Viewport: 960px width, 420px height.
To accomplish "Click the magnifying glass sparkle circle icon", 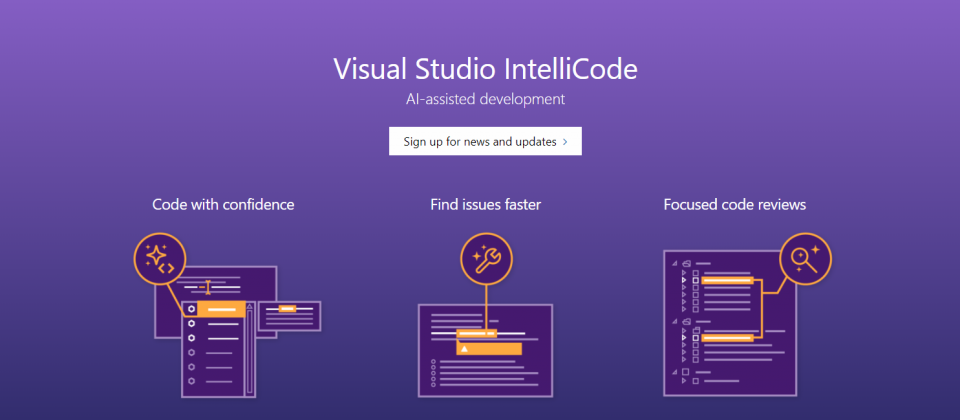I will click(x=805, y=259).
